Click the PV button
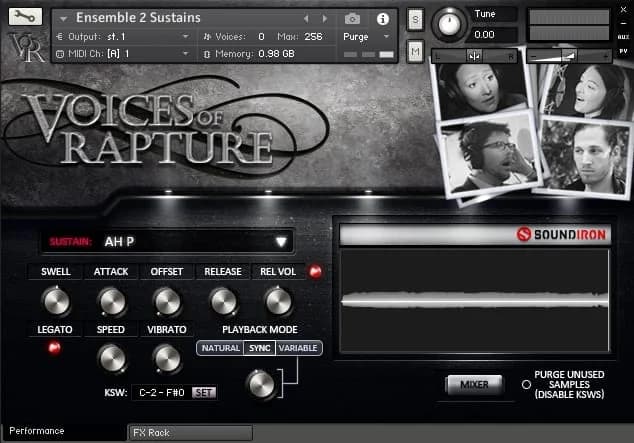Image resolution: width=634 pixels, height=443 pixels. click(623, 51)
